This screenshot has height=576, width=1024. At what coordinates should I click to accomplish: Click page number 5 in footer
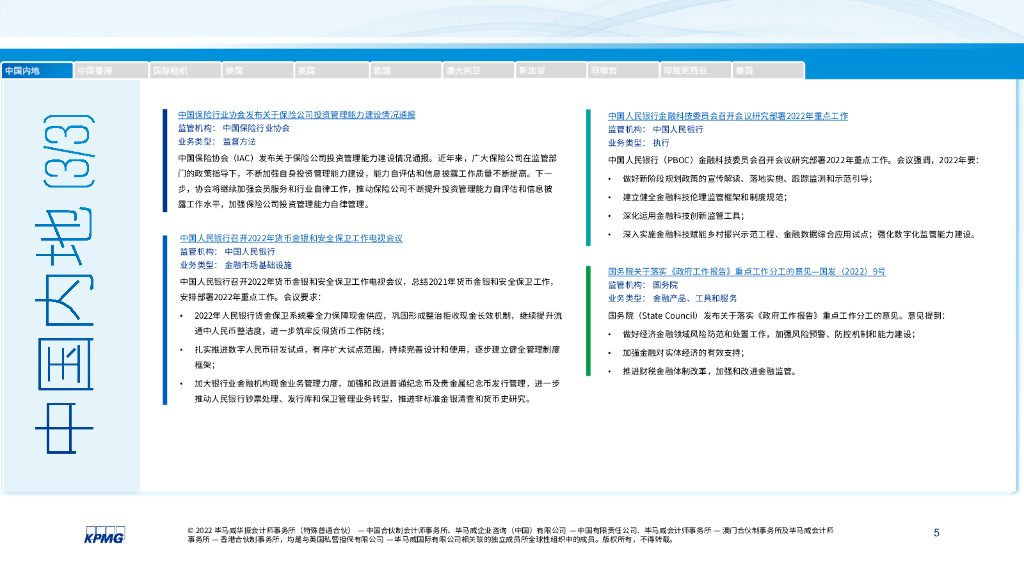(936, 533)
